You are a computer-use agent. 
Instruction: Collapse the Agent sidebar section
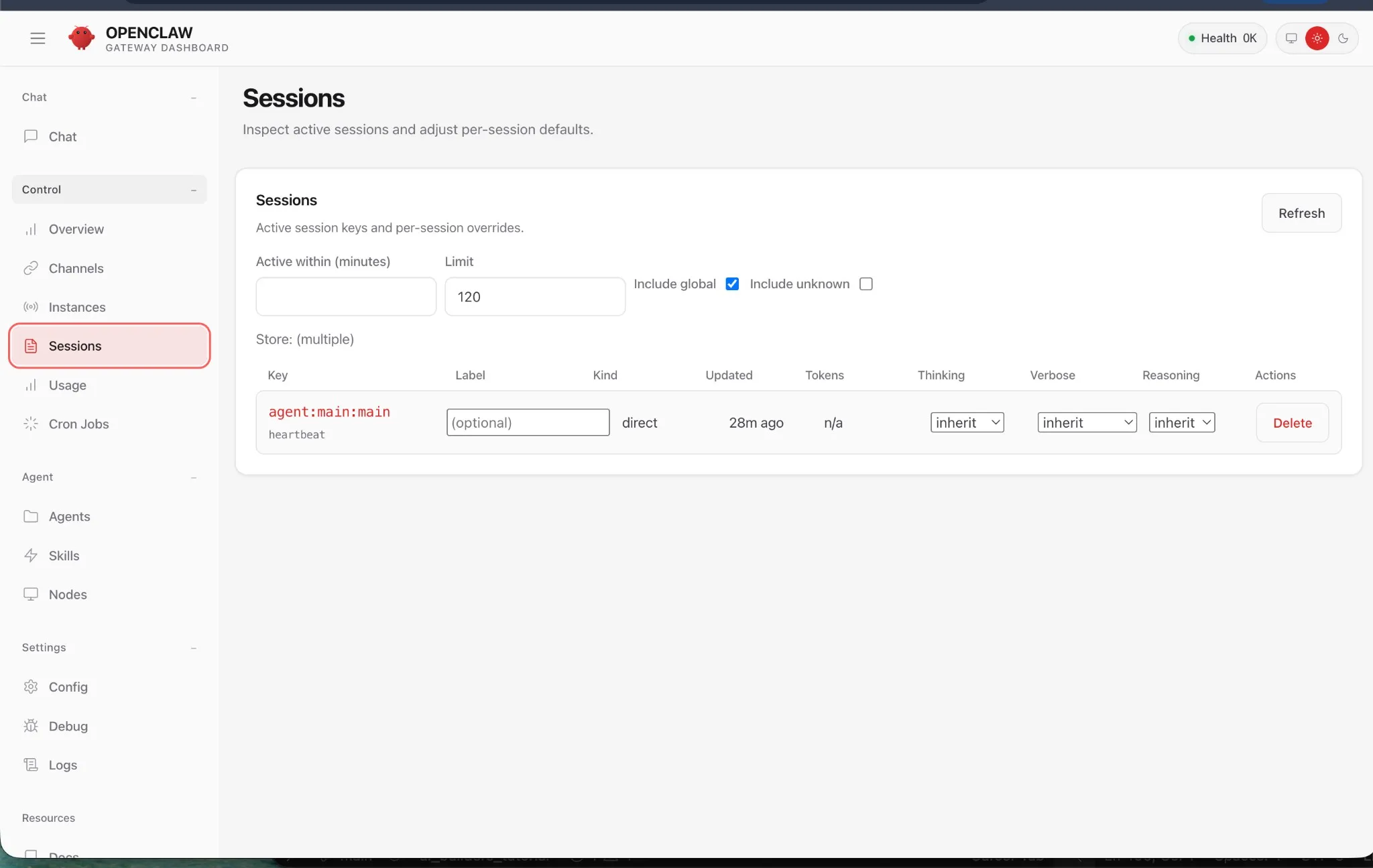[x=109, y=477]
